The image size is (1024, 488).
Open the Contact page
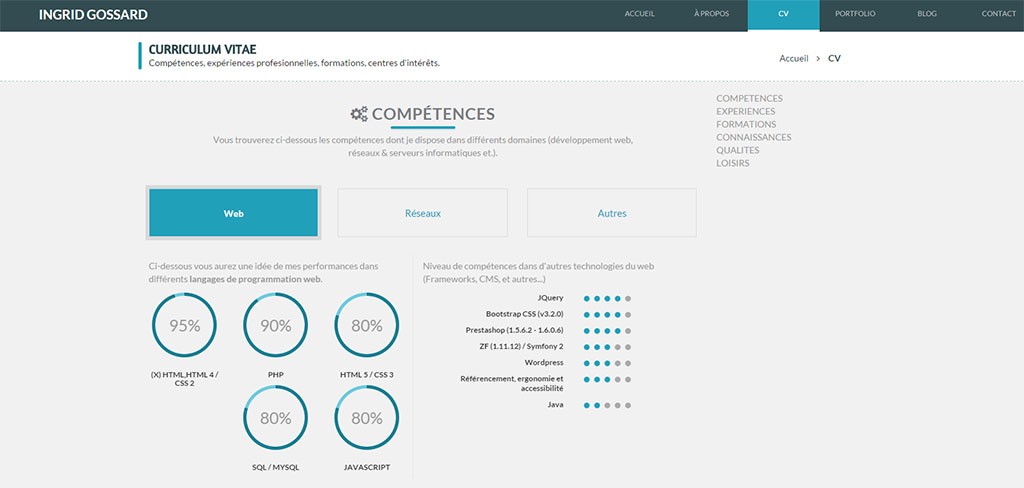pyautogui.click(x=999, y=14)
